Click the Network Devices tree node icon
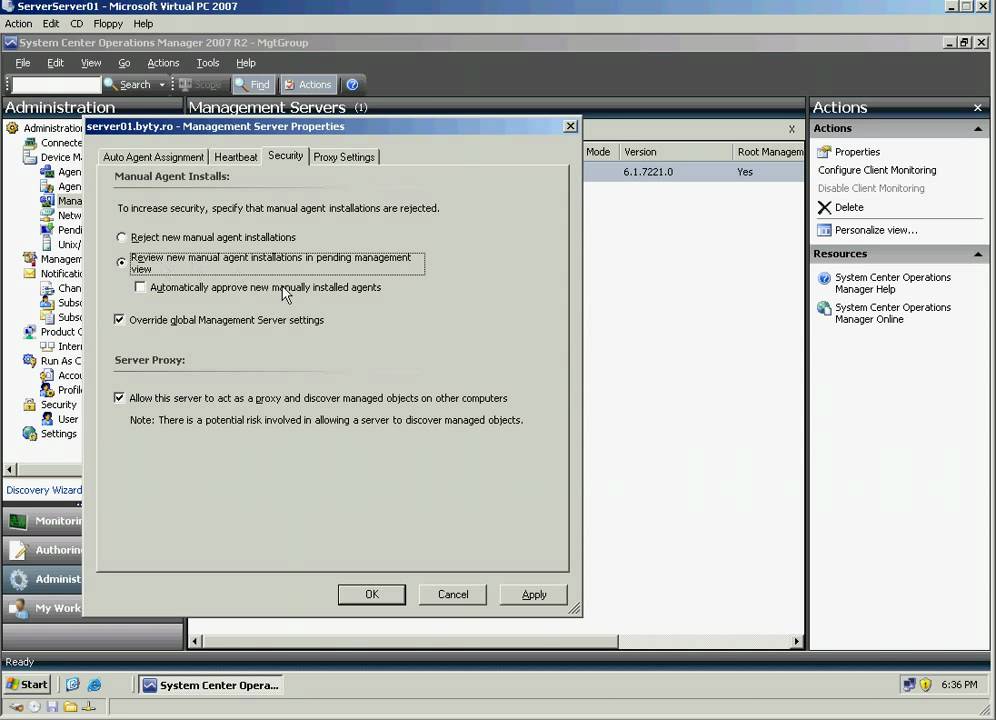 47,215
